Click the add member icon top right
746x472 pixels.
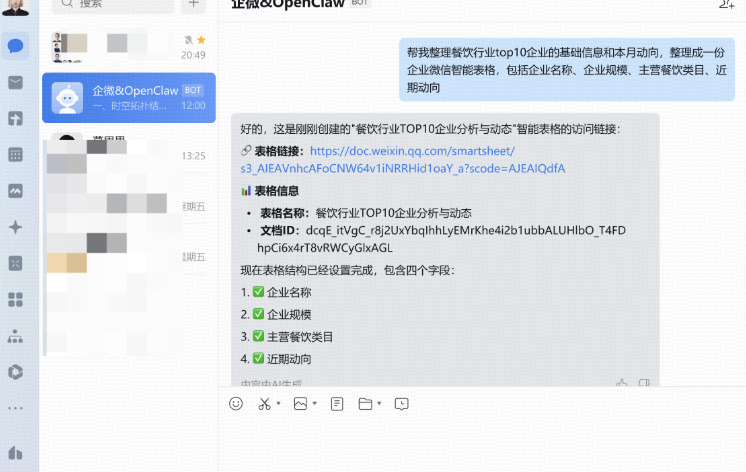coord(726,5)
